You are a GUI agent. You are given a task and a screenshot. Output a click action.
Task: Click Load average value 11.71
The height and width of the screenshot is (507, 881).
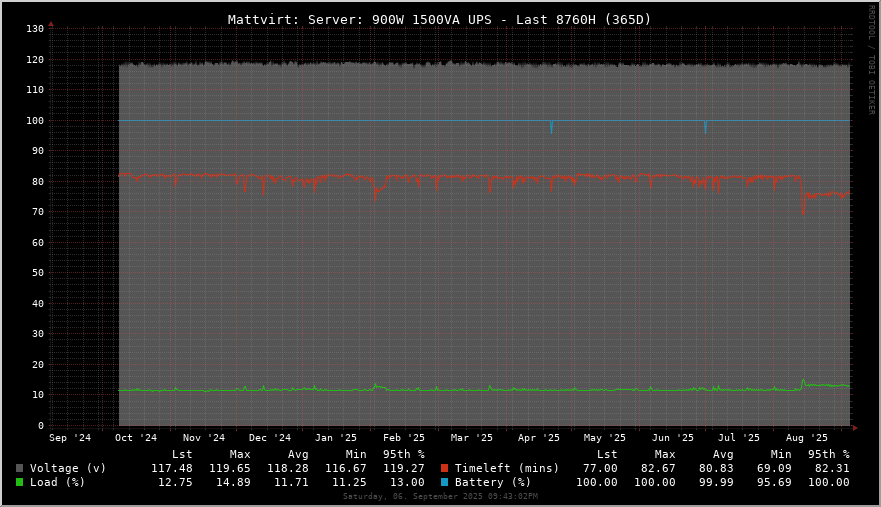291,482
